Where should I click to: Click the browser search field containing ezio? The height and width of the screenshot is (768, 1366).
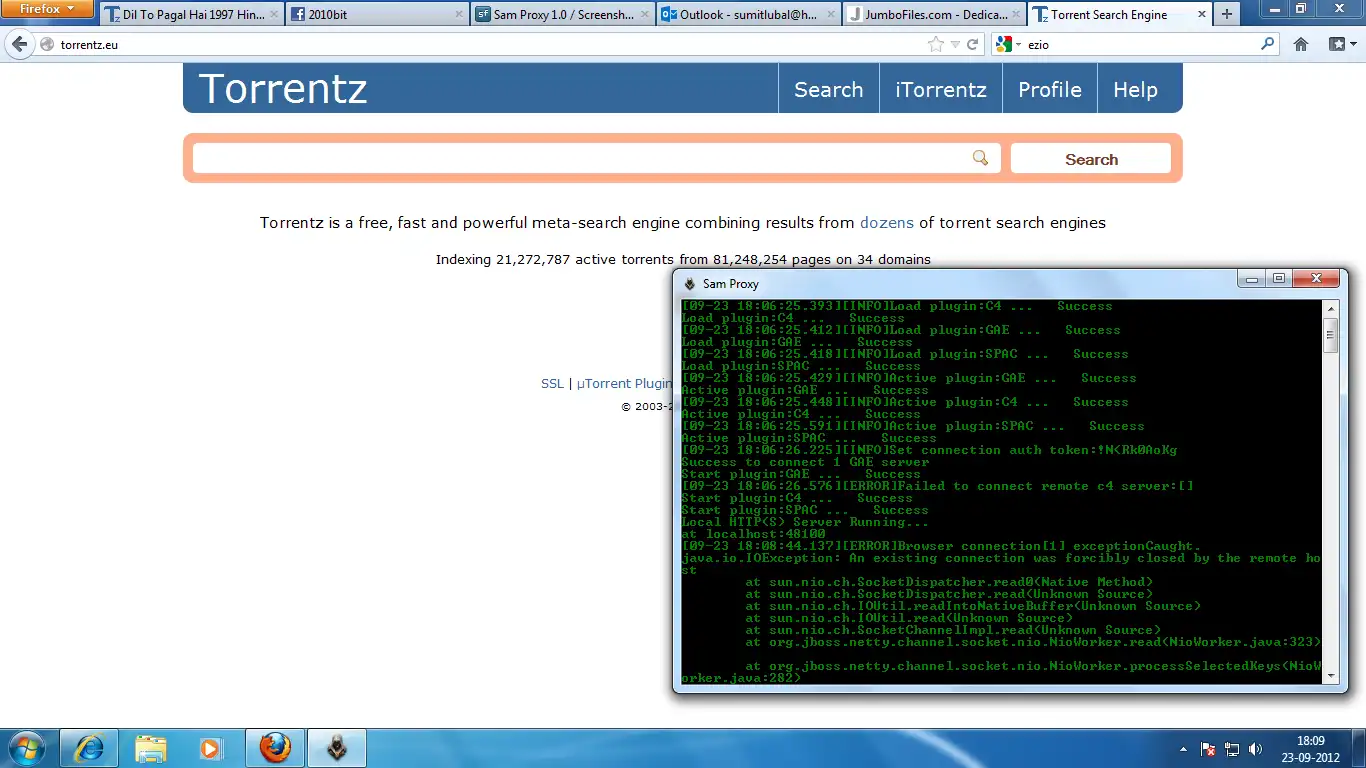point(1140,45)
